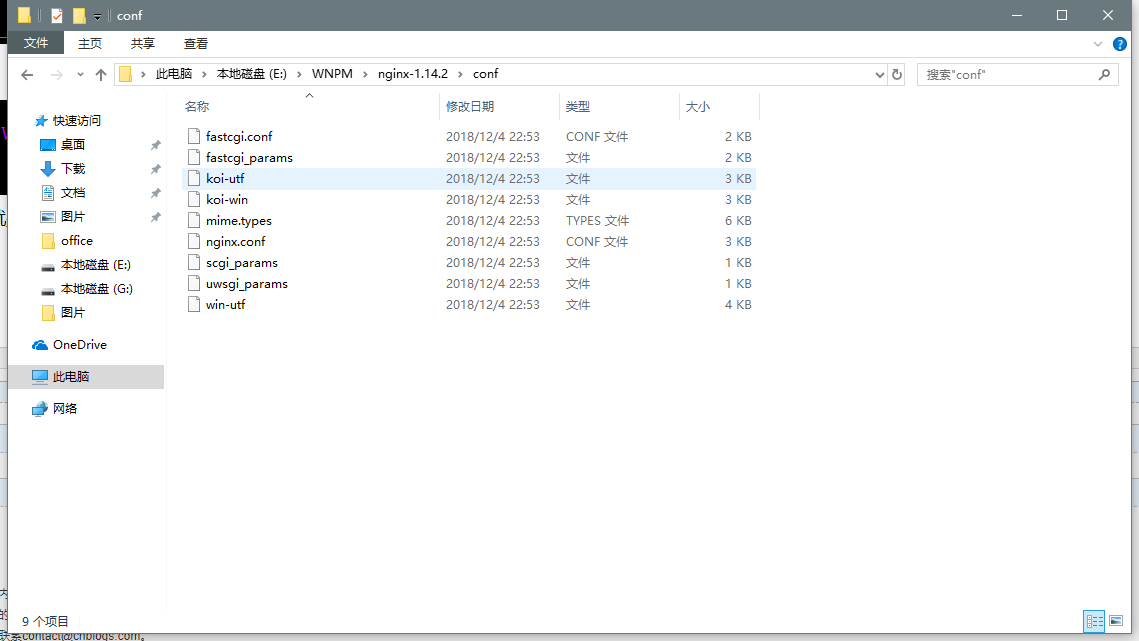Switch to the 共享 ribbon tab
Image resolution: width=1139 pixels, height=641 pixels.
(142, 44)
